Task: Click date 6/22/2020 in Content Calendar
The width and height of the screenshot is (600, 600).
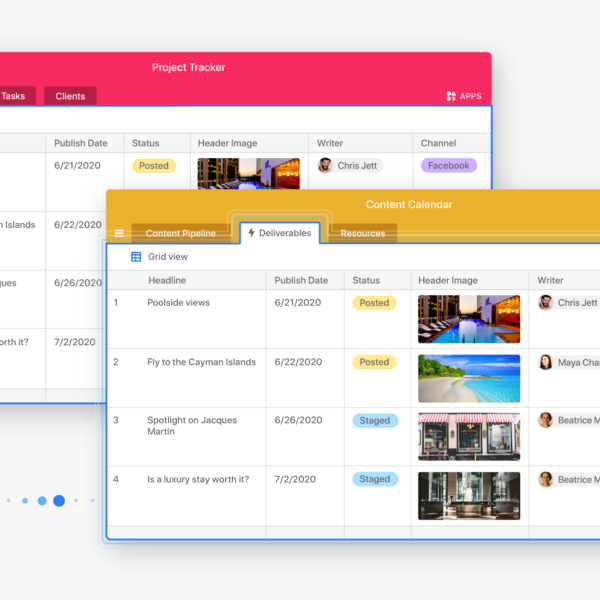Action: point(298,362)
